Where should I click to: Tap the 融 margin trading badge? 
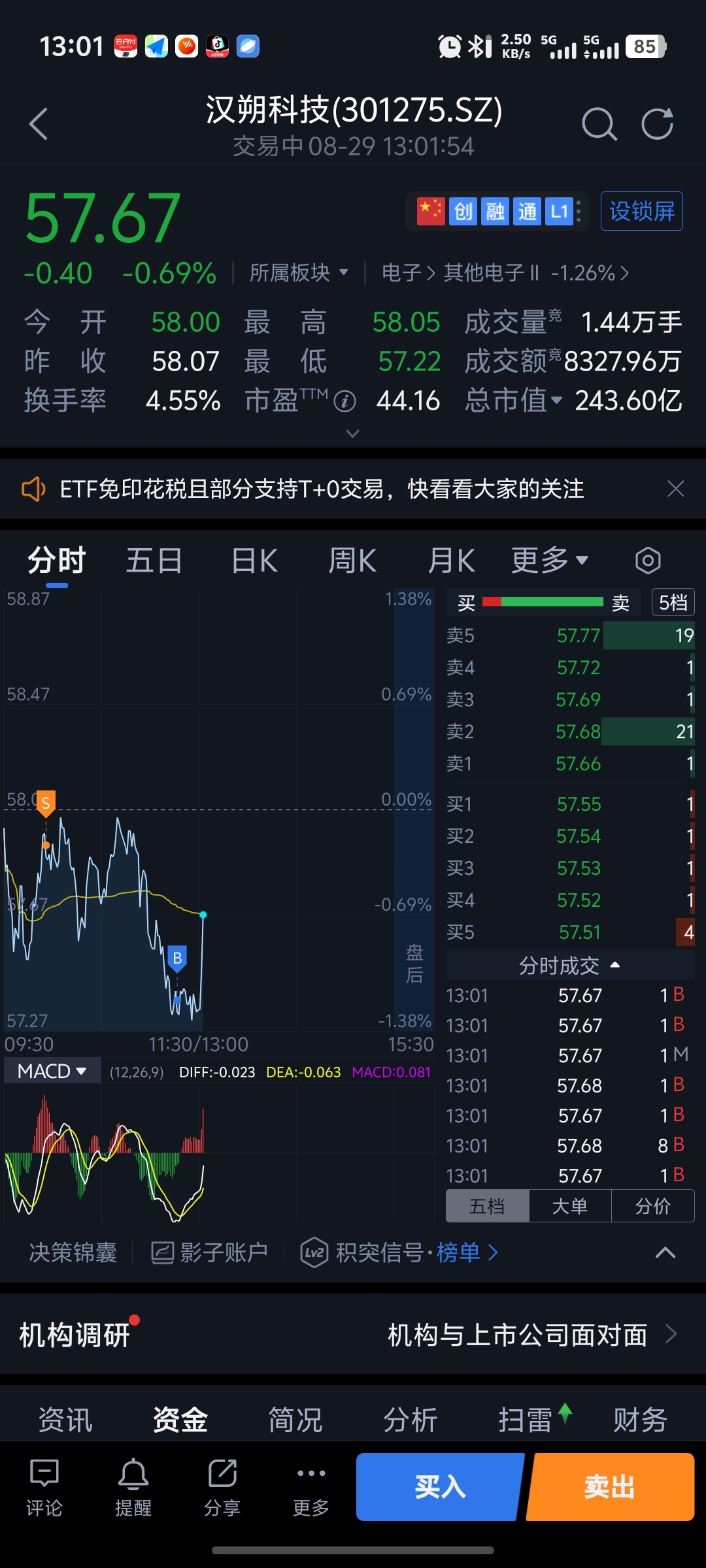click(495, 211)
